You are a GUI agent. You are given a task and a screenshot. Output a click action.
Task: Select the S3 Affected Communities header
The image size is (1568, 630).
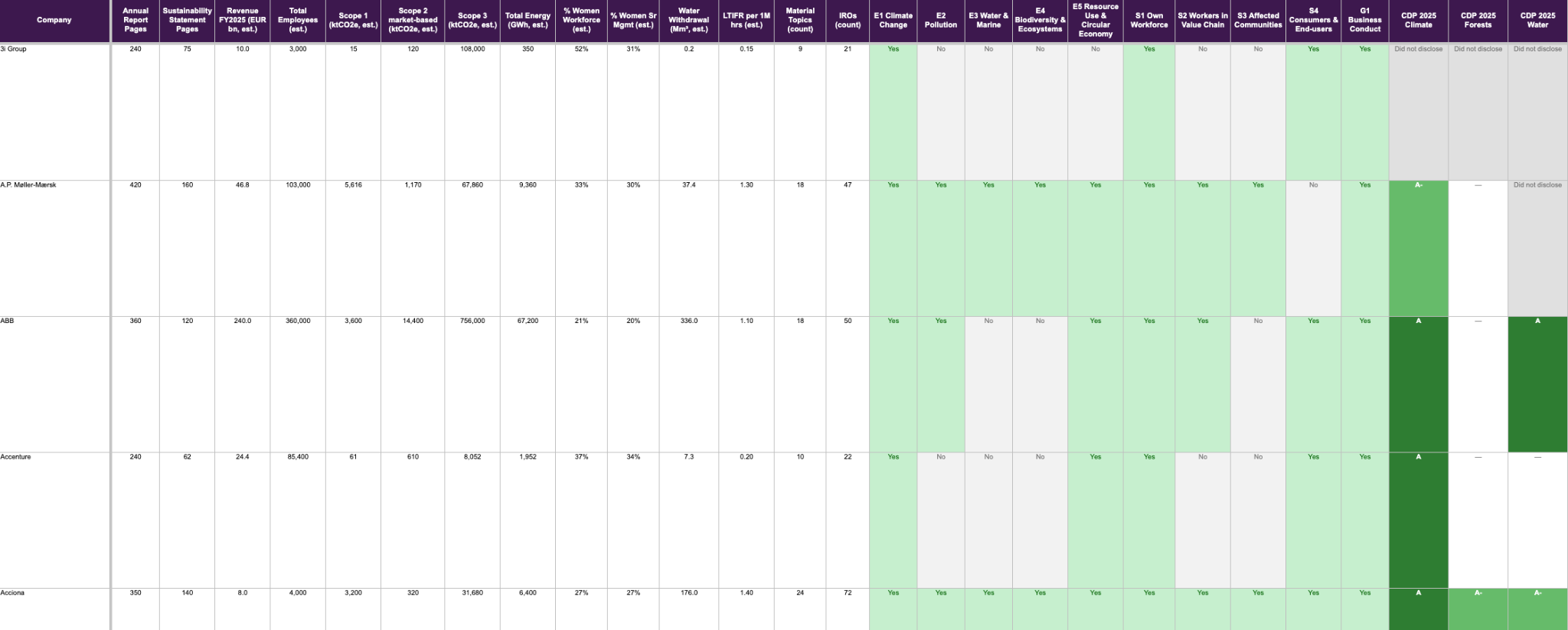coord(1258,21)
